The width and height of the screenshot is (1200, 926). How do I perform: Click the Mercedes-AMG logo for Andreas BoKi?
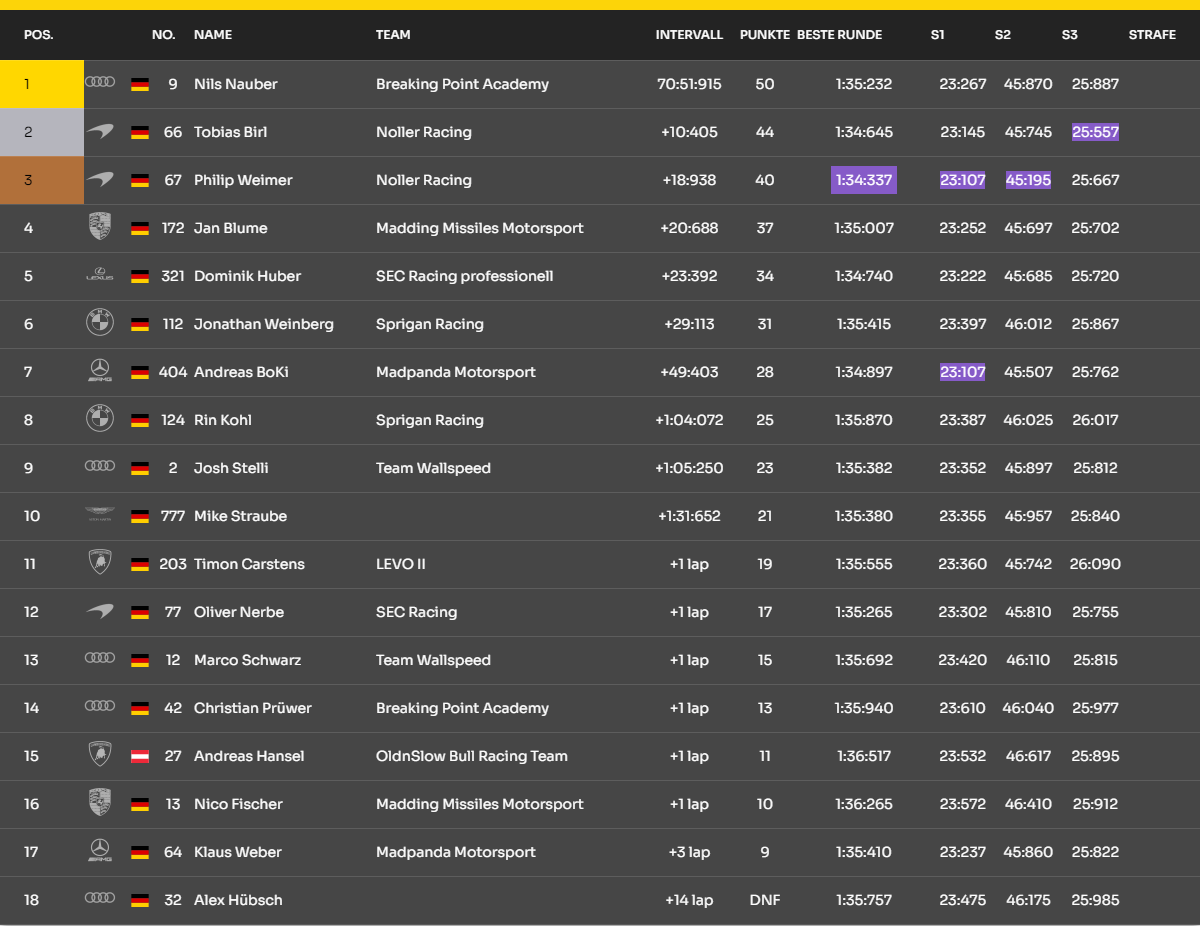click(100, 372)
